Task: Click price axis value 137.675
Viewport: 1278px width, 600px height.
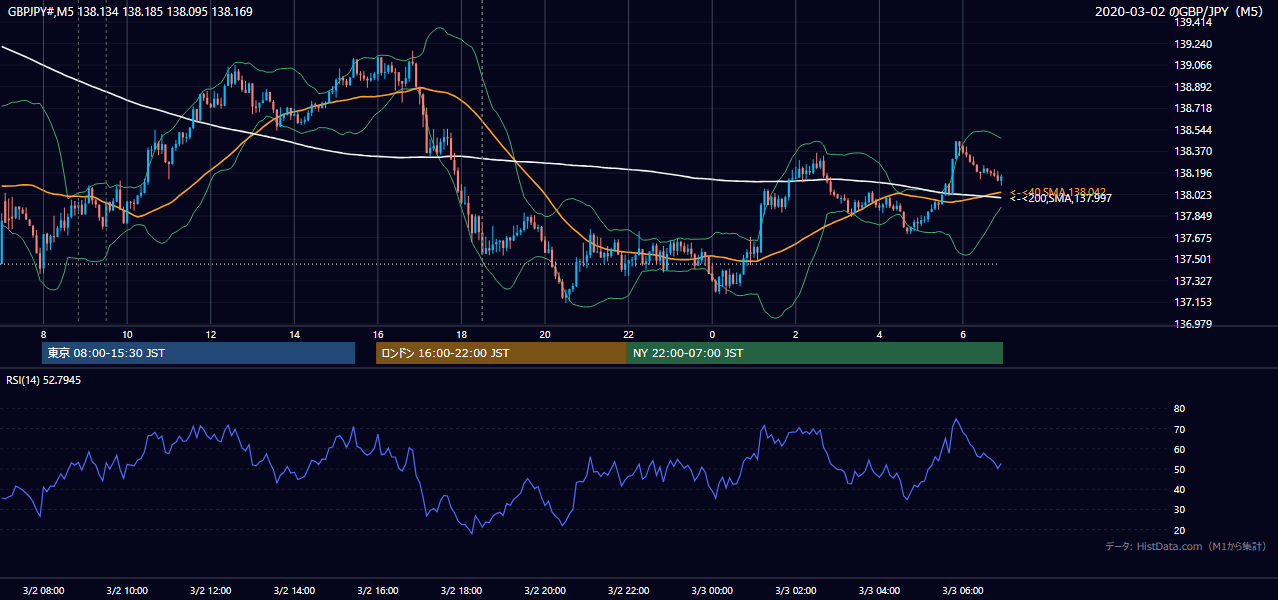Action: tap(1194, 239)
